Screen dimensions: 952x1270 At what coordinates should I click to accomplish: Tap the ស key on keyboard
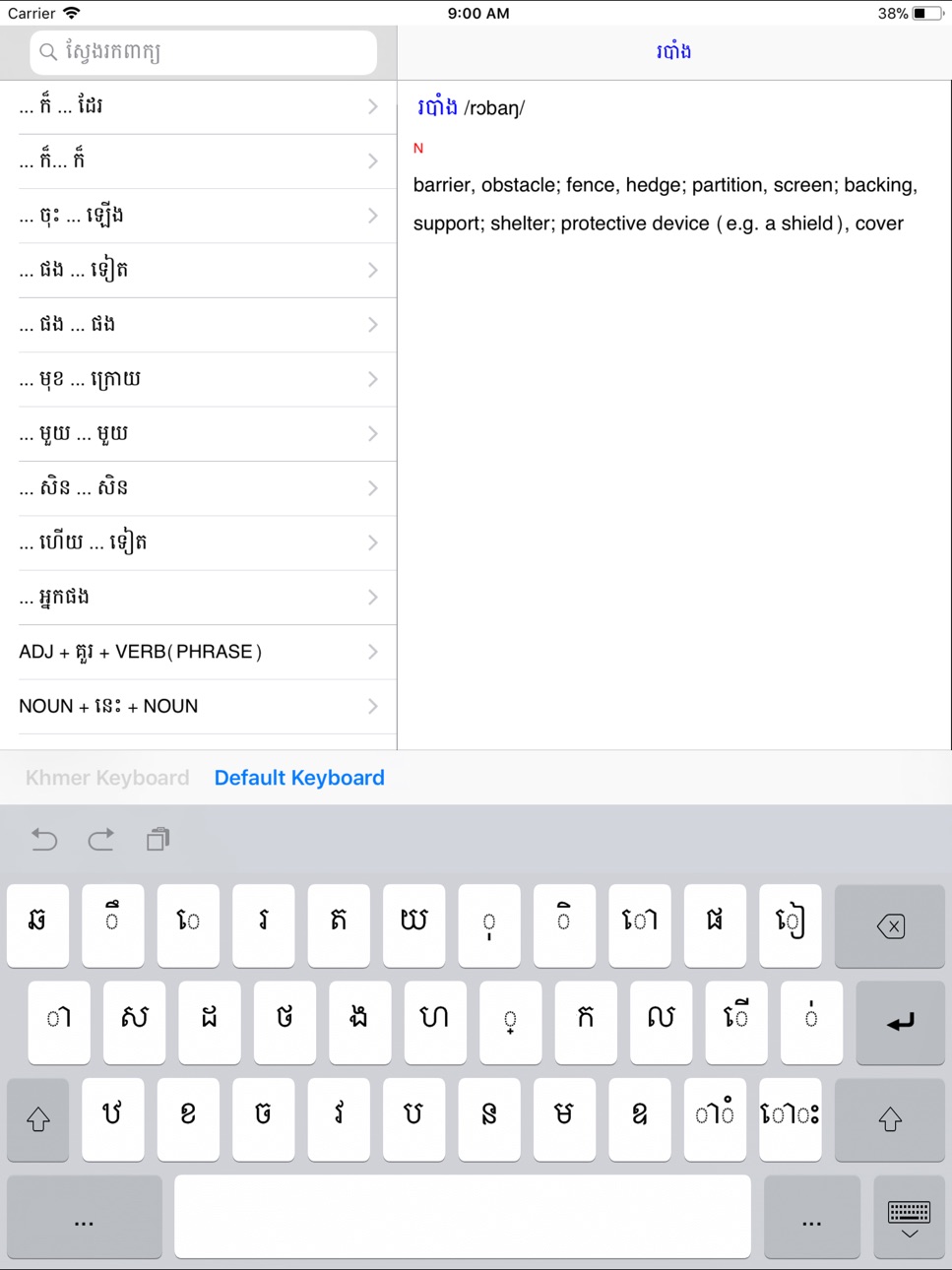[x=135, y=1022]
